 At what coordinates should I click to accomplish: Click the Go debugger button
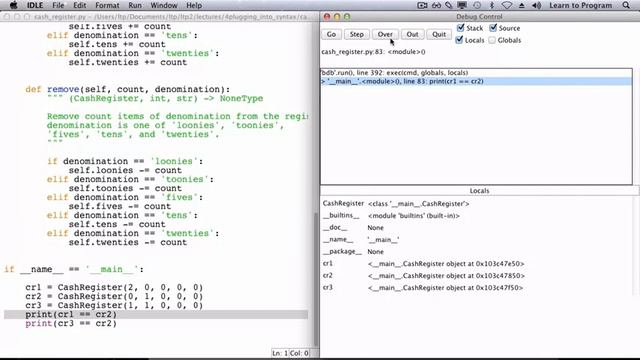click(331, 34)
